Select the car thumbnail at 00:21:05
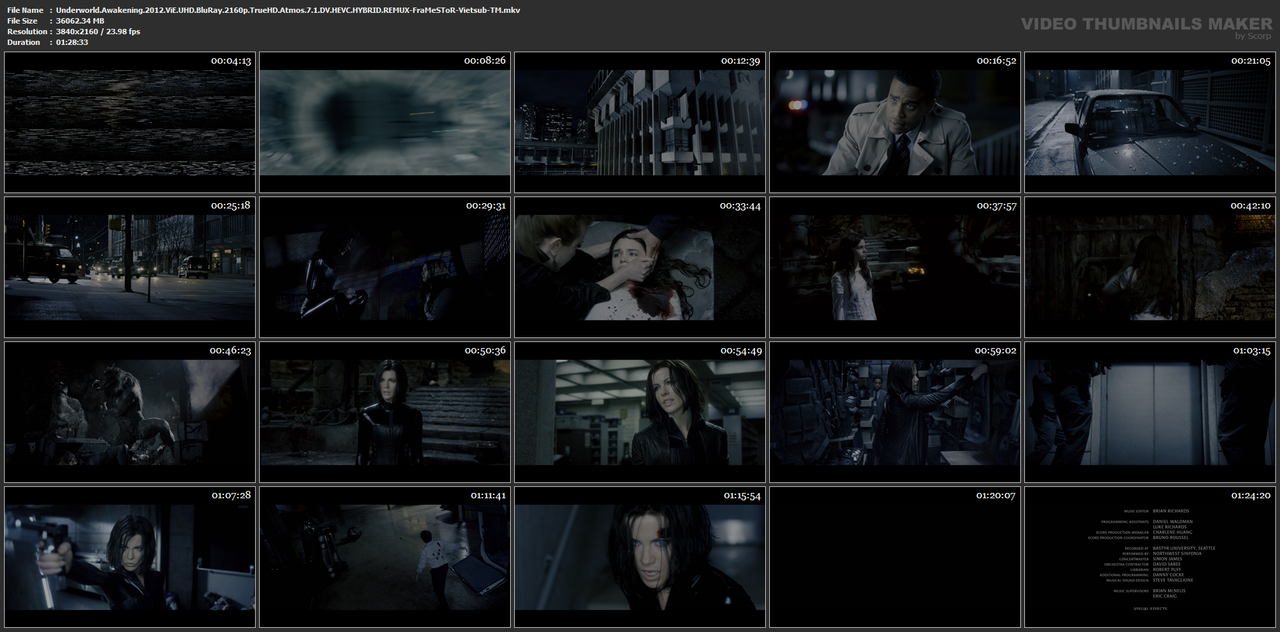The image size is (1280, 632). 1149,122
